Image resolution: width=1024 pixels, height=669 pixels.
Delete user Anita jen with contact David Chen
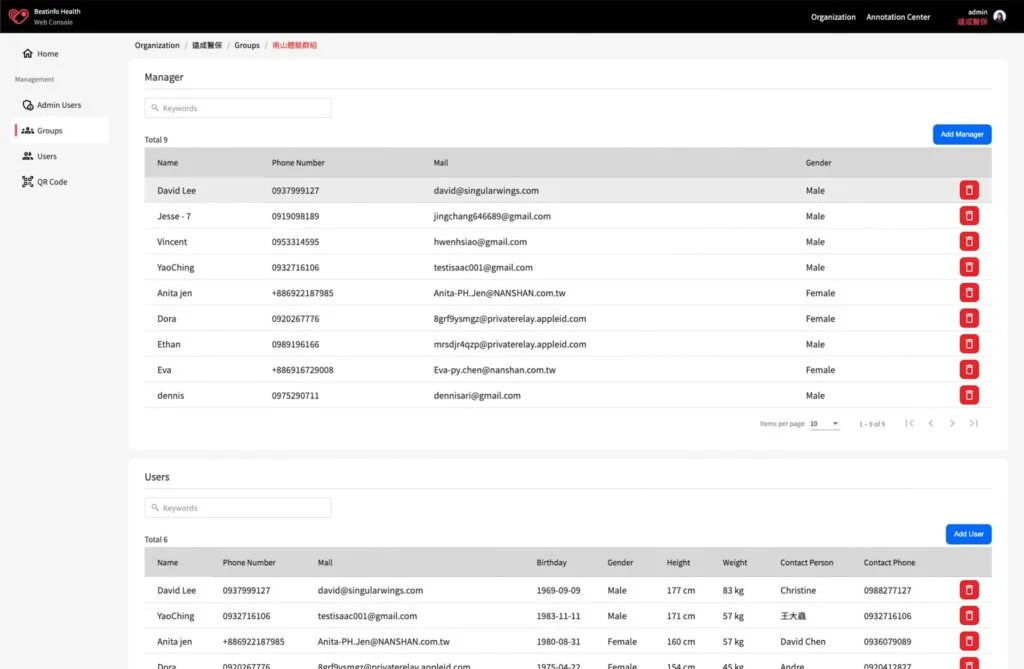(968, 642)
